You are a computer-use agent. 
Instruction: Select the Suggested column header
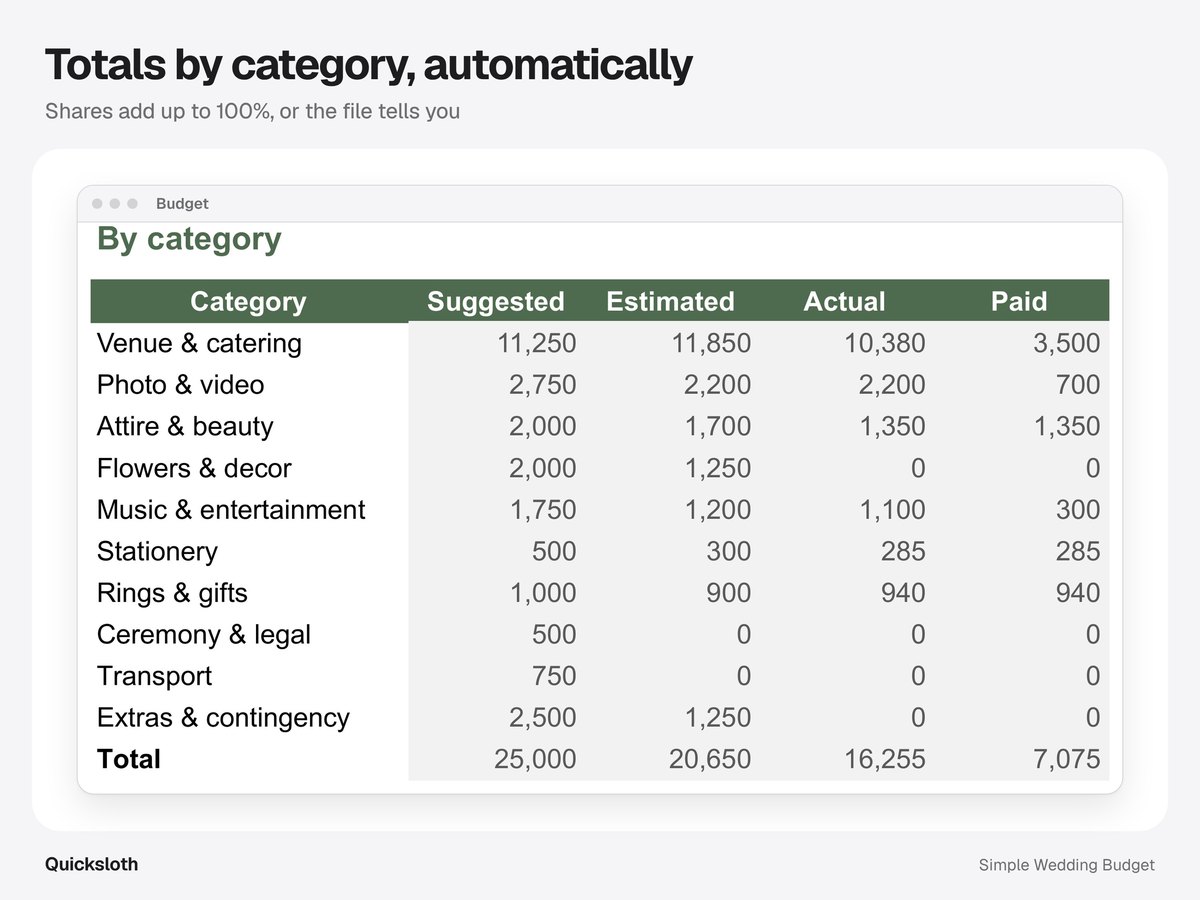pos(495,301)
